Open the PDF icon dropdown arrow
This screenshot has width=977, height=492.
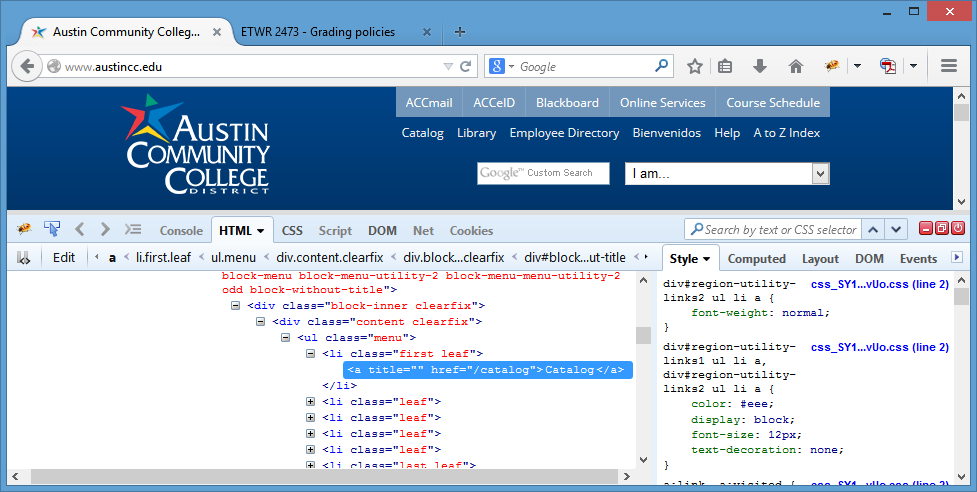pos(913,66)
